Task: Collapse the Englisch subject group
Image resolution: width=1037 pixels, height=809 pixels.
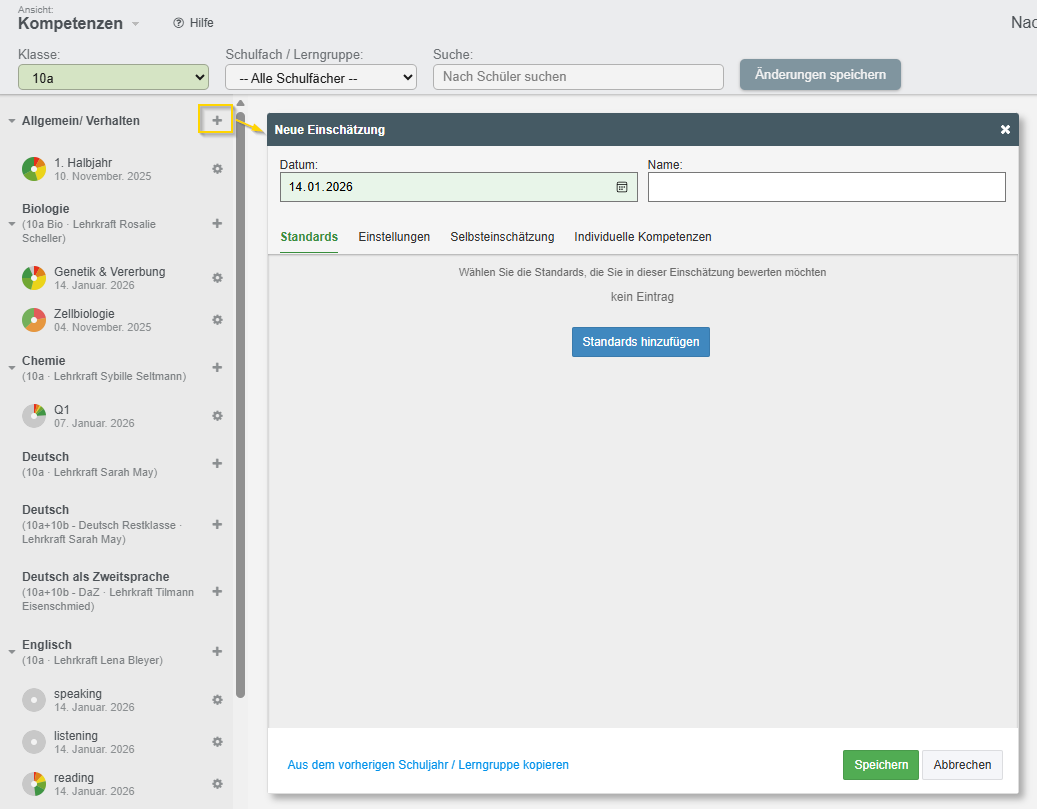Action: coord(12,651)
